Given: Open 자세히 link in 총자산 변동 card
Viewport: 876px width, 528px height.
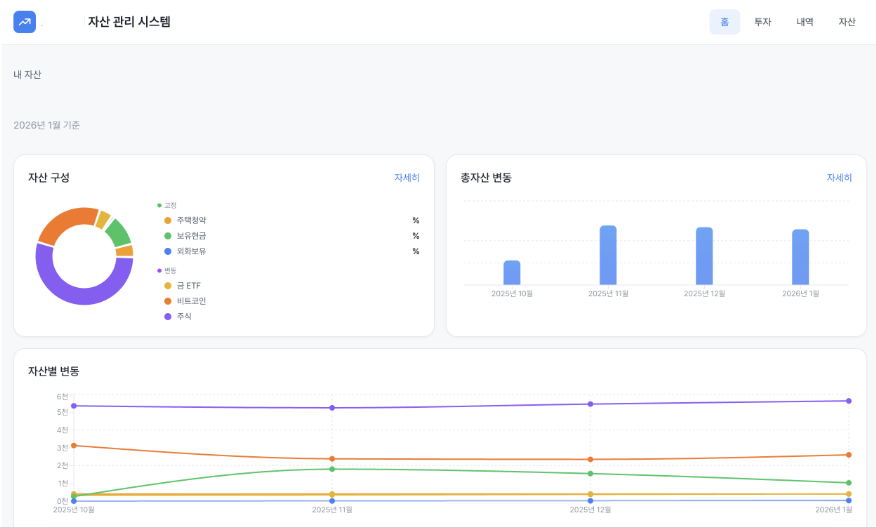Looking at the screenshot, I should pyautogui.click(x=839, y=178).
